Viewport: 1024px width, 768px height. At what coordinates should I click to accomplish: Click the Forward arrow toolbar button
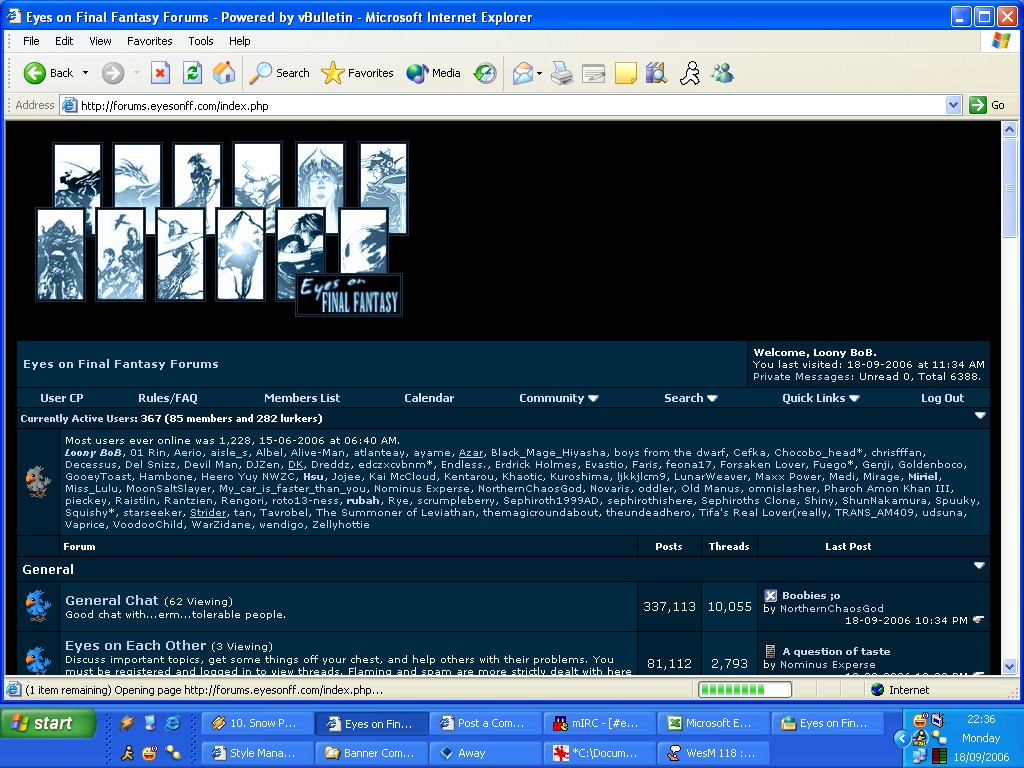(x=112, y=72)
